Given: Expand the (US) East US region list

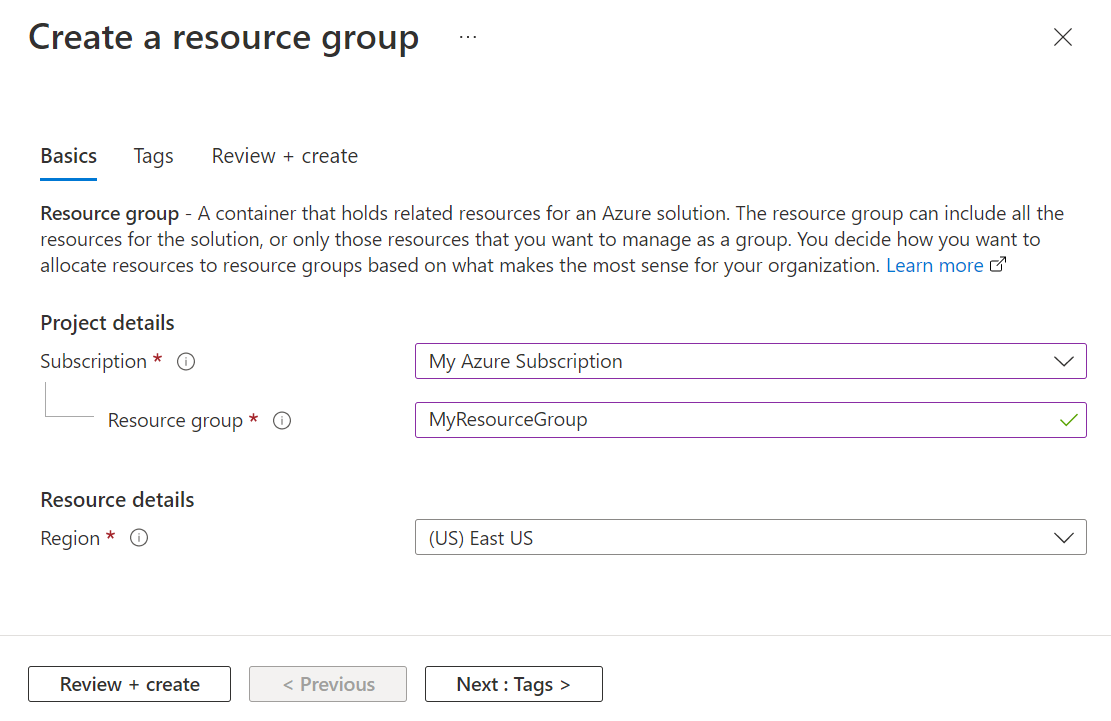Looking at the screenshot, I should point(750,537).
